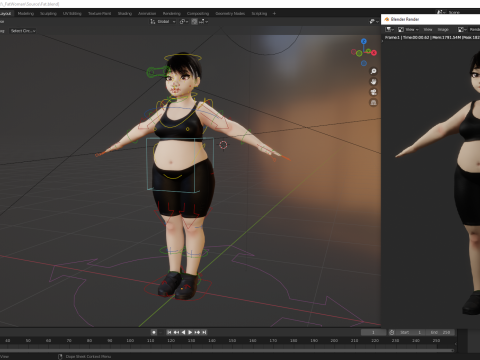Open the transform pivot point dropdown
The width and height of the screenshot is (480, 360).
[x=184, y=22]
